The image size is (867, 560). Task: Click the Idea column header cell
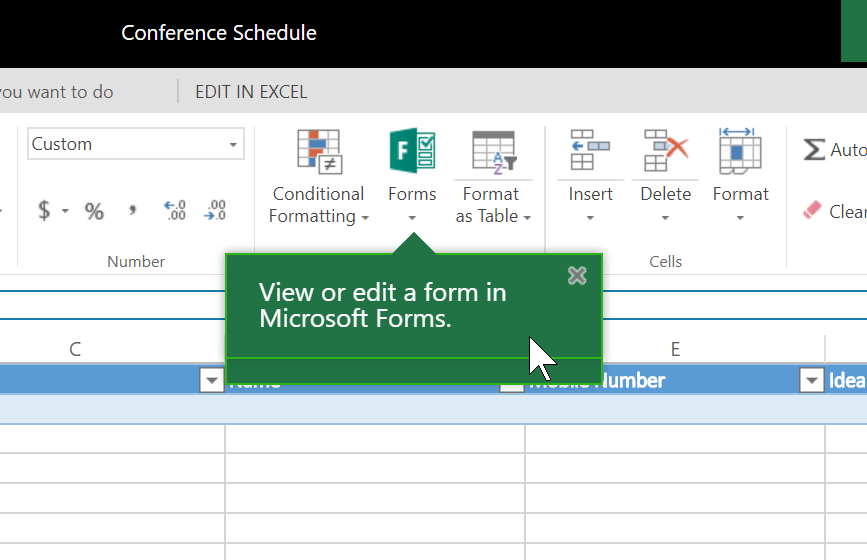[x=847, y=380]
